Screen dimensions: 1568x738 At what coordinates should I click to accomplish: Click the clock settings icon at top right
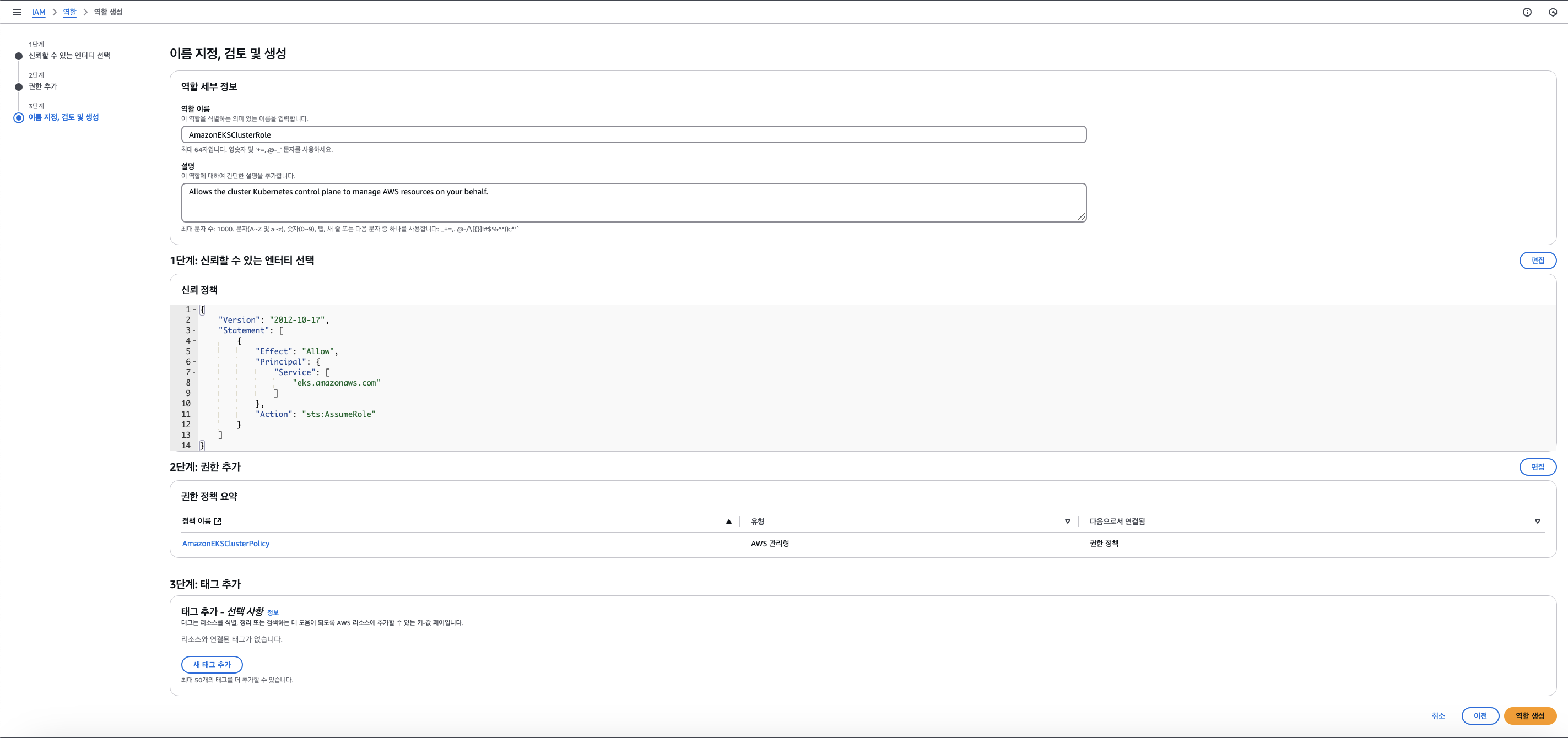[1553, 12]
